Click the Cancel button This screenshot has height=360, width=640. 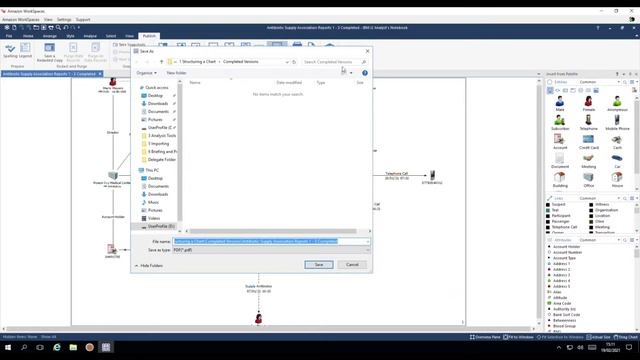click(352, 265)
